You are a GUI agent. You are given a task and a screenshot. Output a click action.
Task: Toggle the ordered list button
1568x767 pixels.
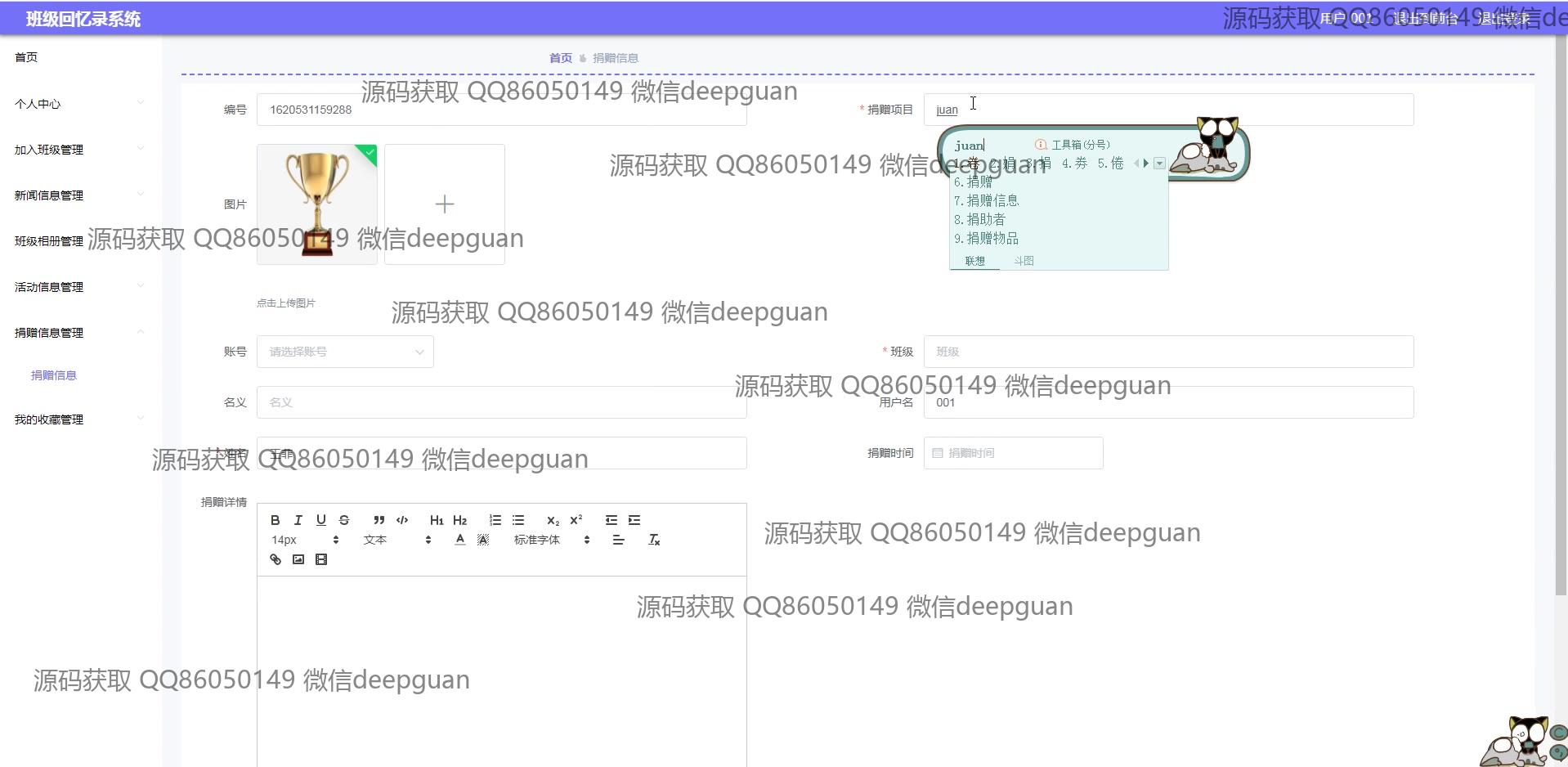coord(495,520)
